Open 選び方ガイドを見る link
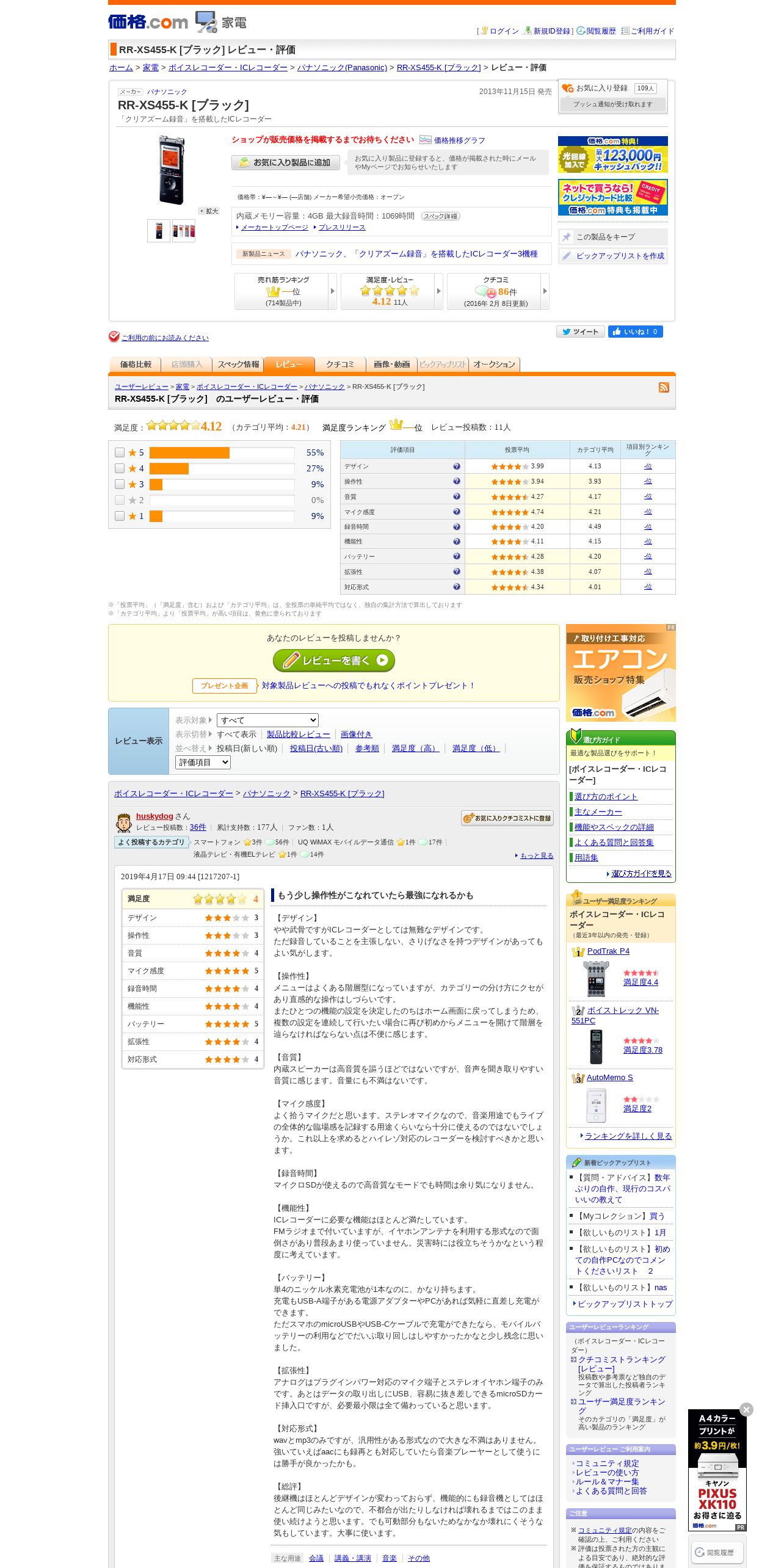The width and height of the screenshot is (784, 1568). coord(641,874)
